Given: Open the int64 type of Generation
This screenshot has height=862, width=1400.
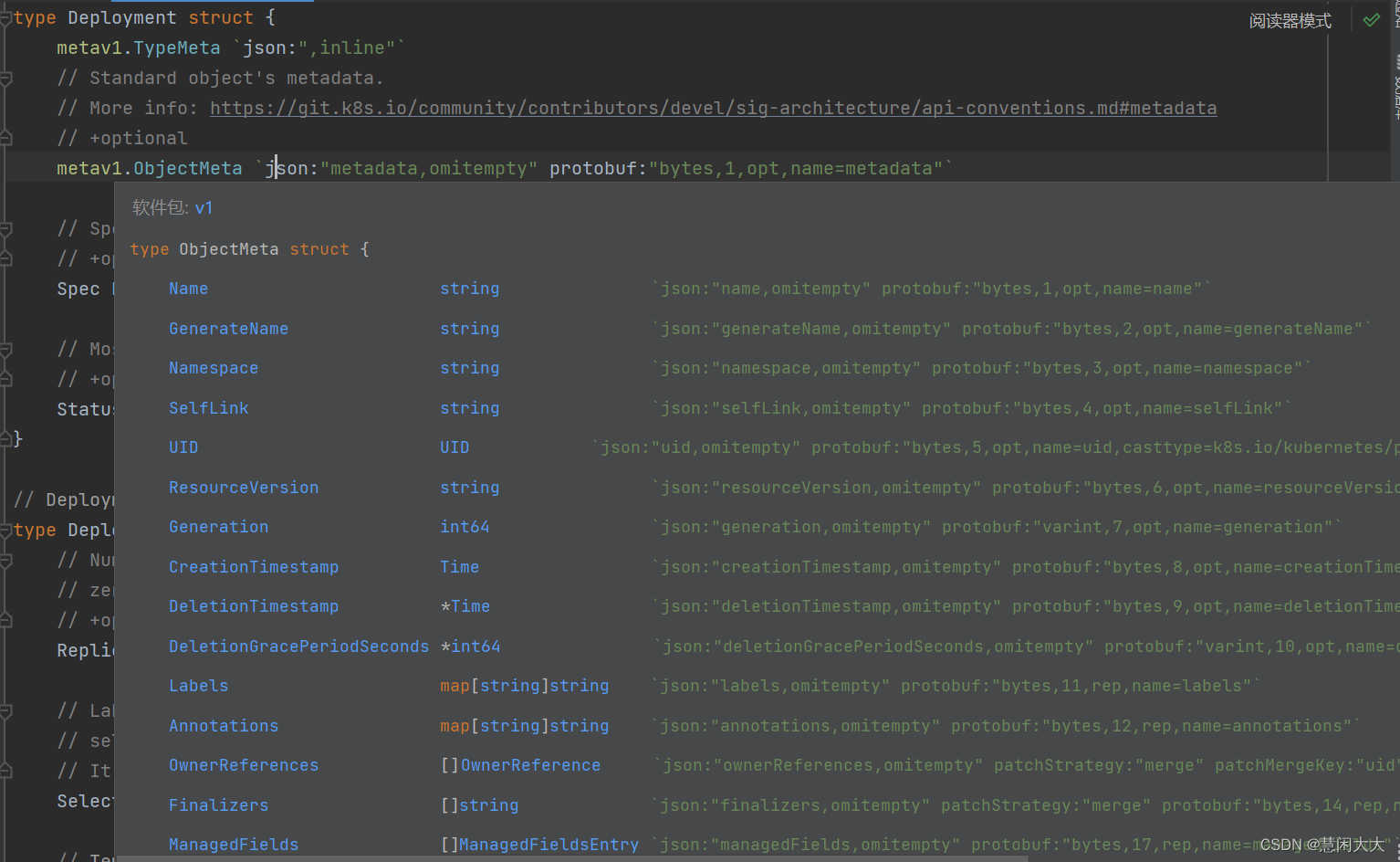Looking at the screenshot, I should click(x=465, y=527).
